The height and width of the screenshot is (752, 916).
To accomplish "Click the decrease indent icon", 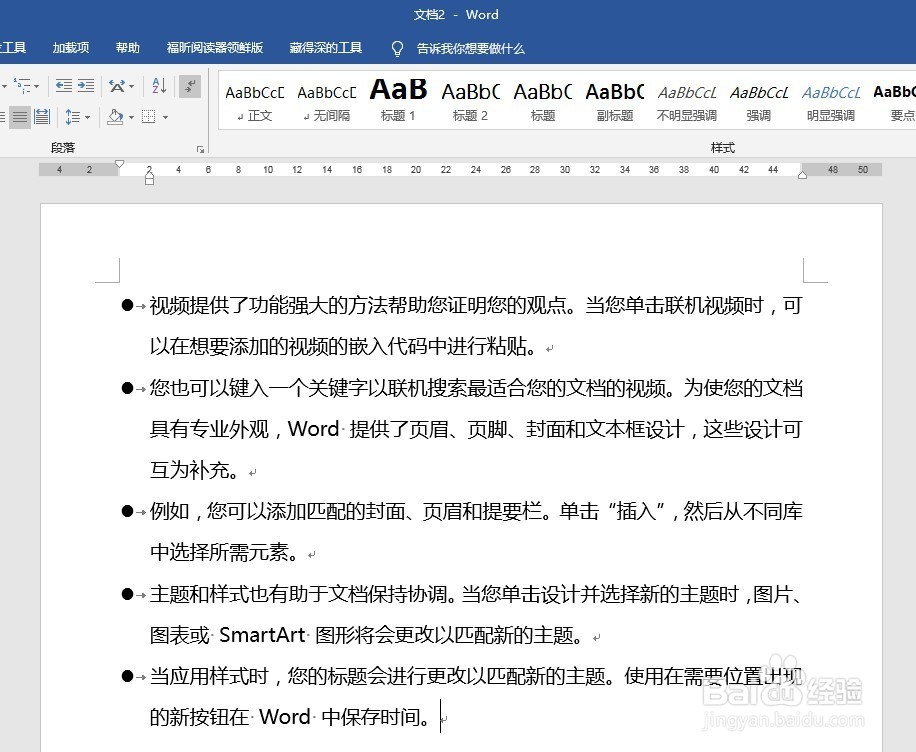I will point(64,86).
